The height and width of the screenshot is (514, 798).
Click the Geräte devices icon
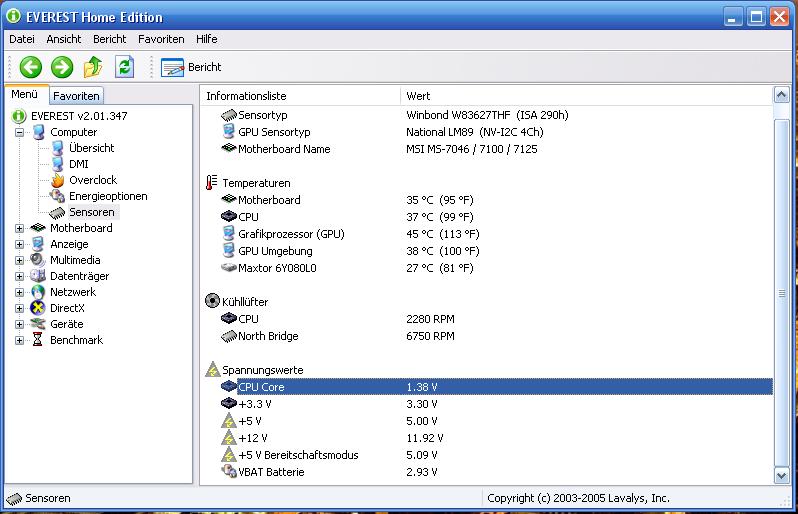coord(38,324)
